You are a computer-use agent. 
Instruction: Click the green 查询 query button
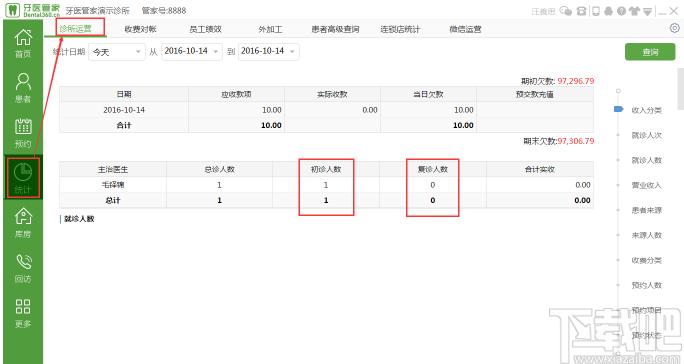tap(650, 52)
